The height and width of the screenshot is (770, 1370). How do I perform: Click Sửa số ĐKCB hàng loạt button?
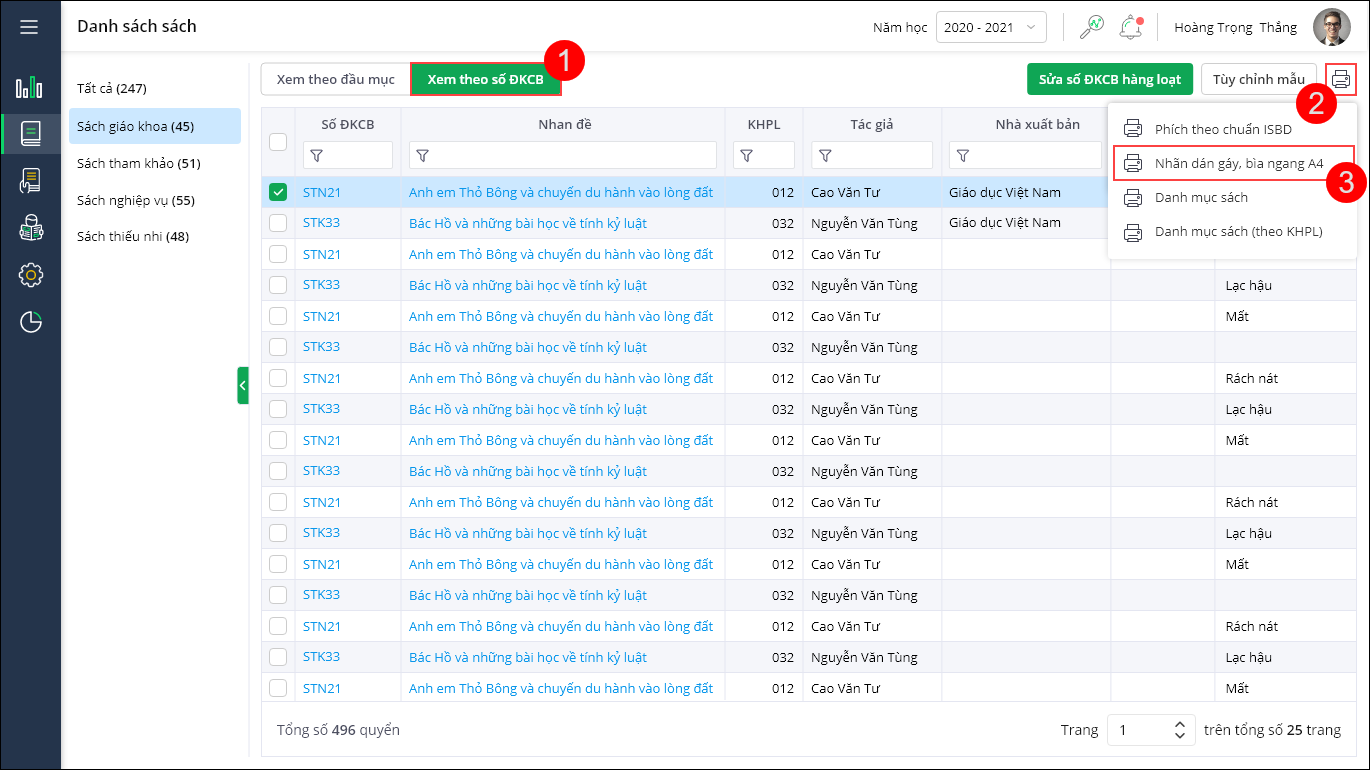tap(1110, 79)
